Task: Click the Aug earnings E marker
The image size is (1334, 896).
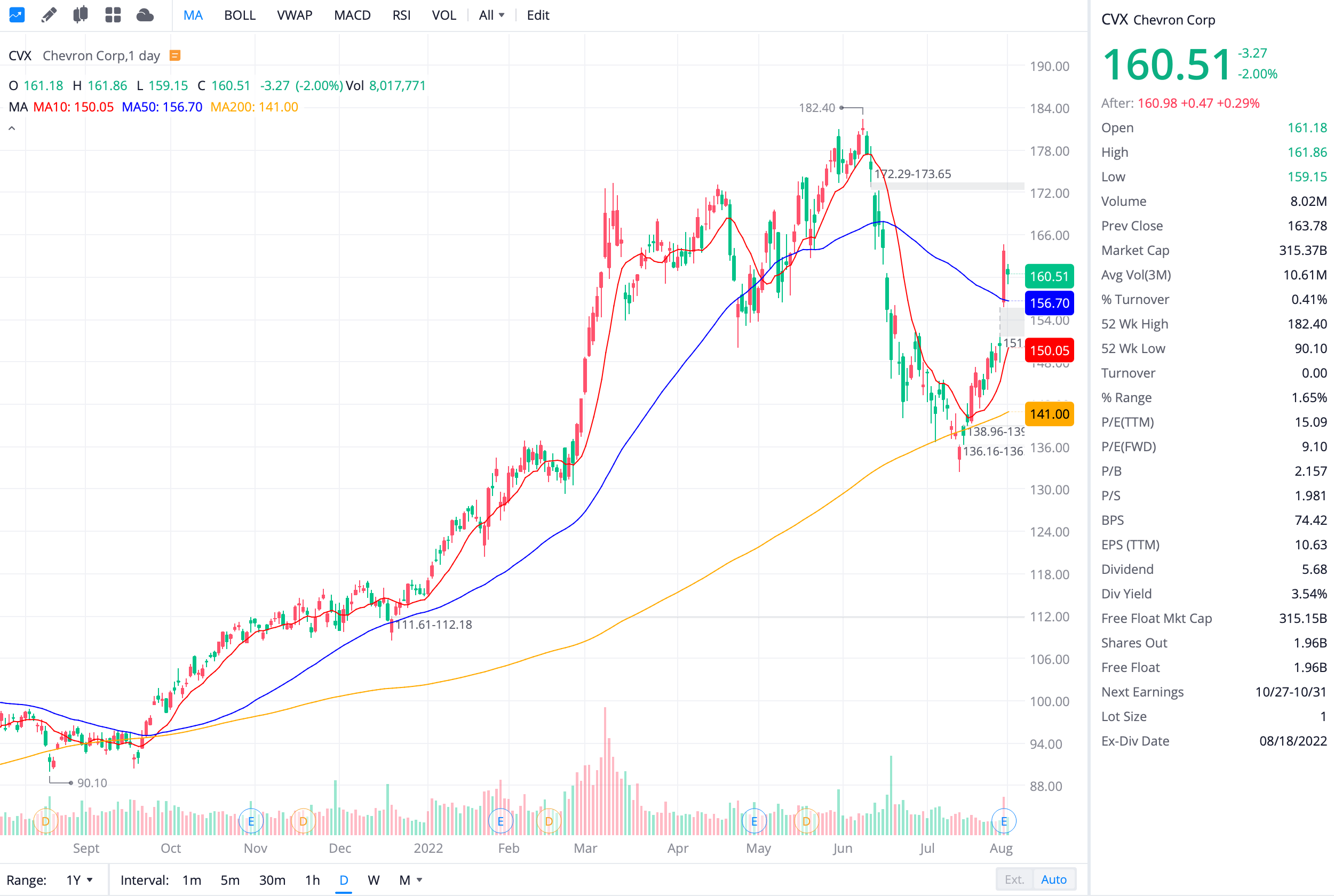Action: pyautogui.click(x=1004, y=822)
